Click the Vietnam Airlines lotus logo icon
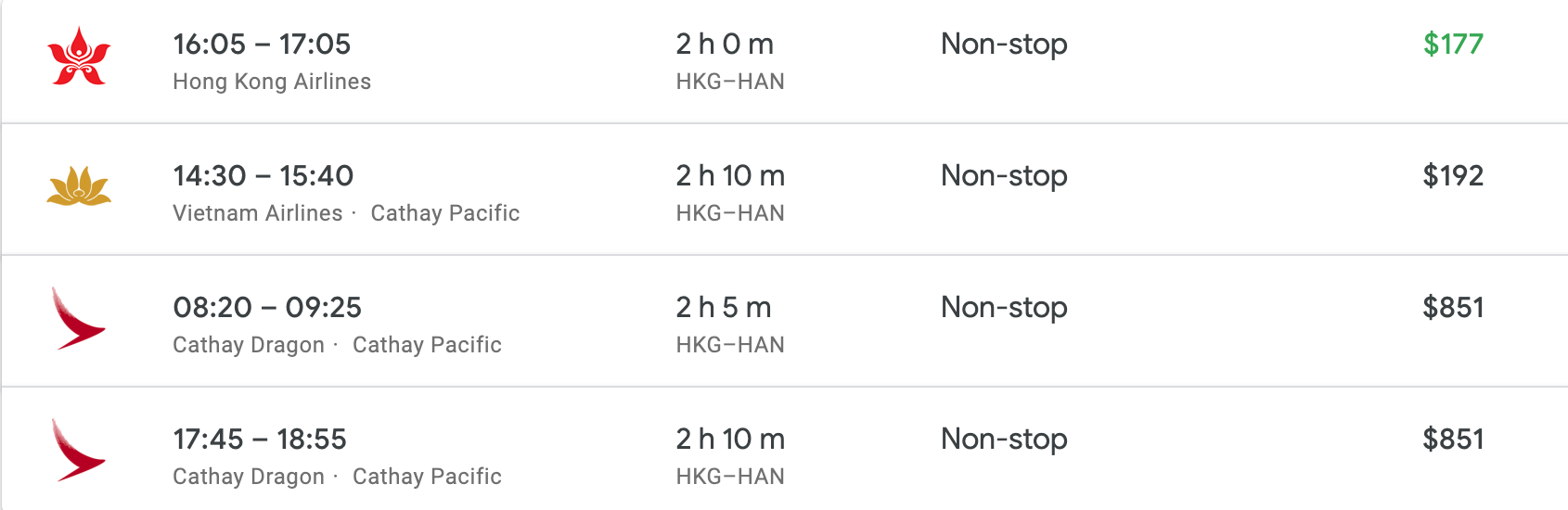 (x=79, y=186)
